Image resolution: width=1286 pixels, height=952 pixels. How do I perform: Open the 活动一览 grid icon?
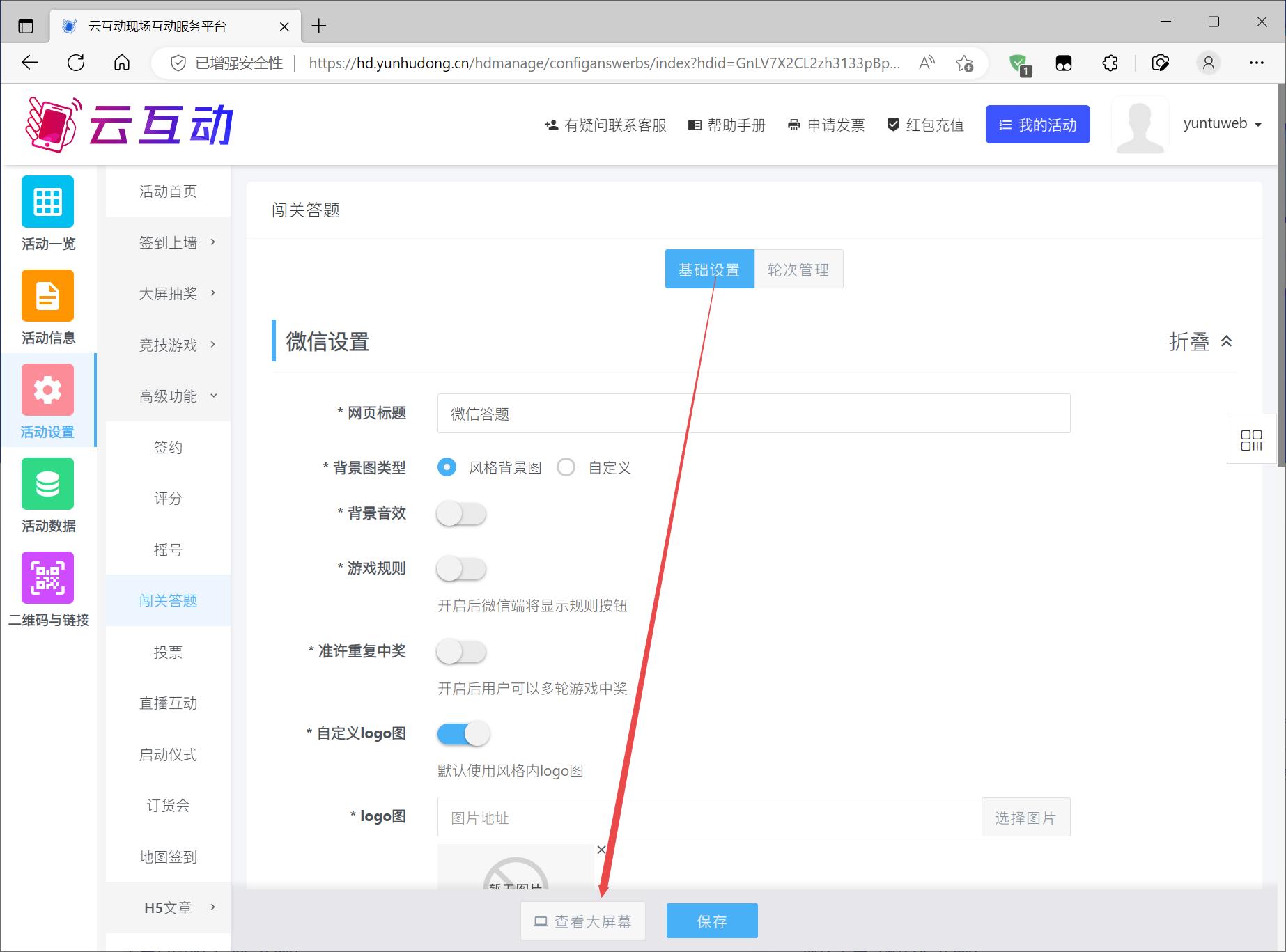(x=47, y=202)
